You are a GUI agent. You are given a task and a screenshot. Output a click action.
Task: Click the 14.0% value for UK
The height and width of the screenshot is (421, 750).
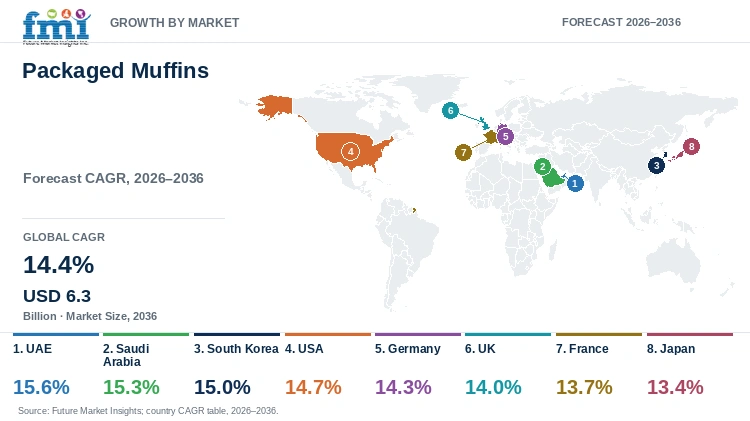pyautogui.click(x=493, y=387)
